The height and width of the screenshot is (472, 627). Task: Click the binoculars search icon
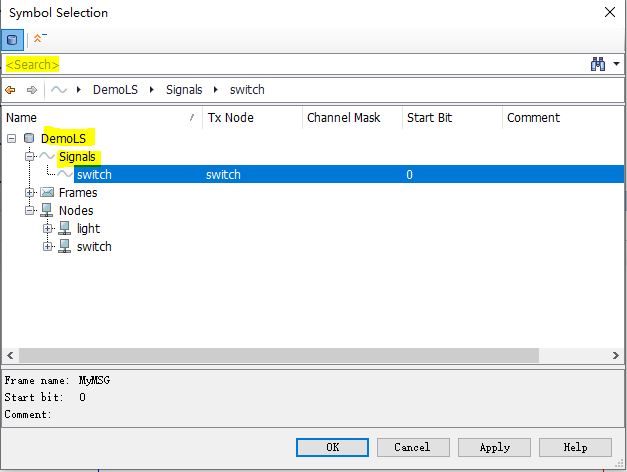point(598,64)
